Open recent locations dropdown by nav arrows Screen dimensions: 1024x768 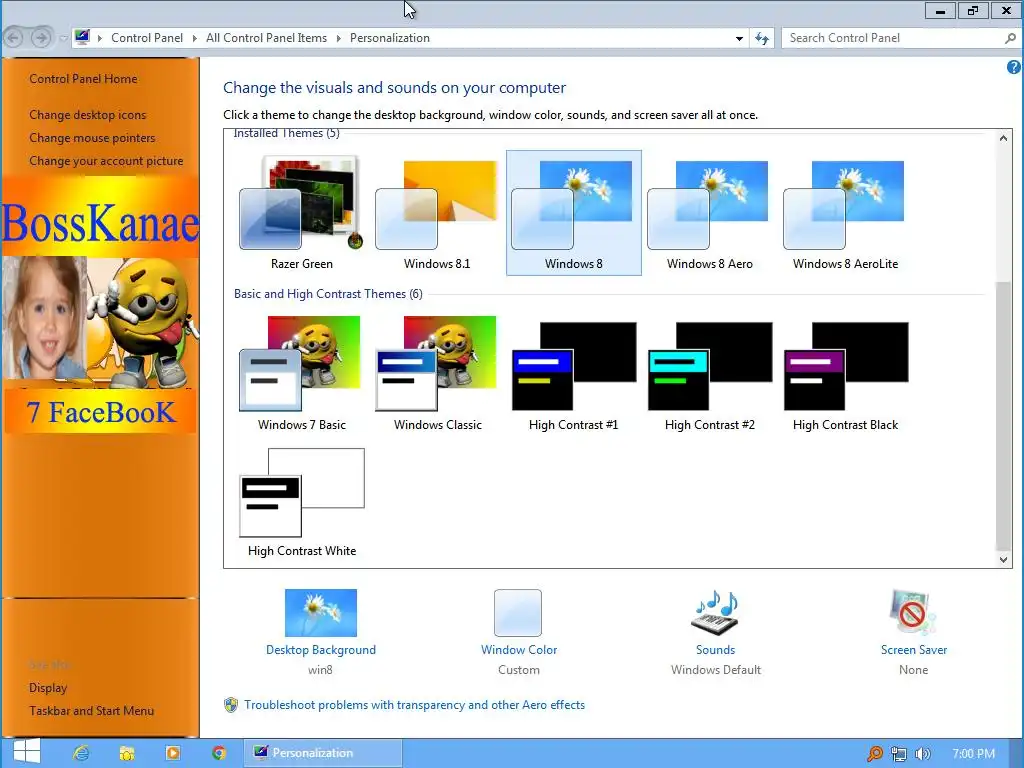click(63, 38)
